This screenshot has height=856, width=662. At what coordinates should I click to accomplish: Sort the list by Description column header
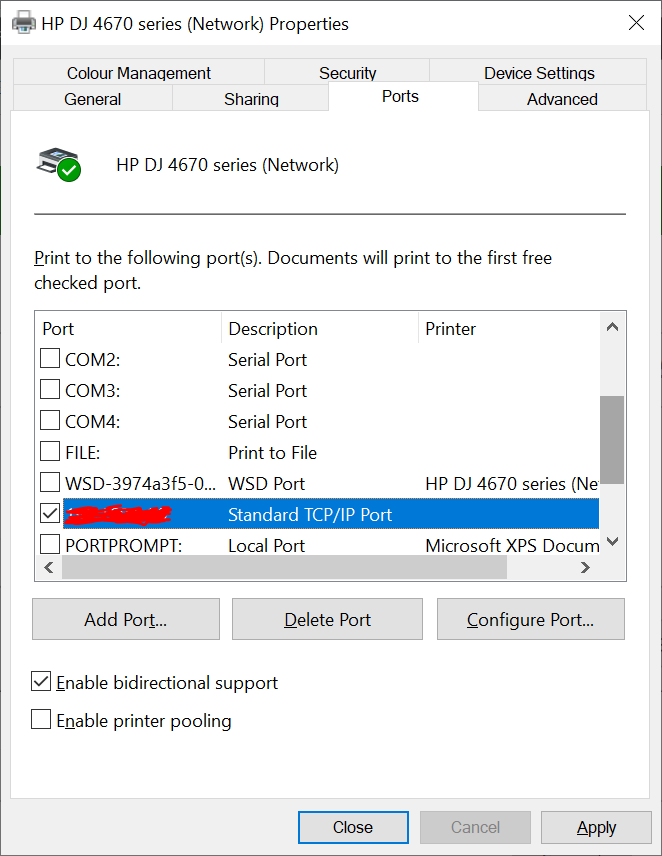click(273, 329)
